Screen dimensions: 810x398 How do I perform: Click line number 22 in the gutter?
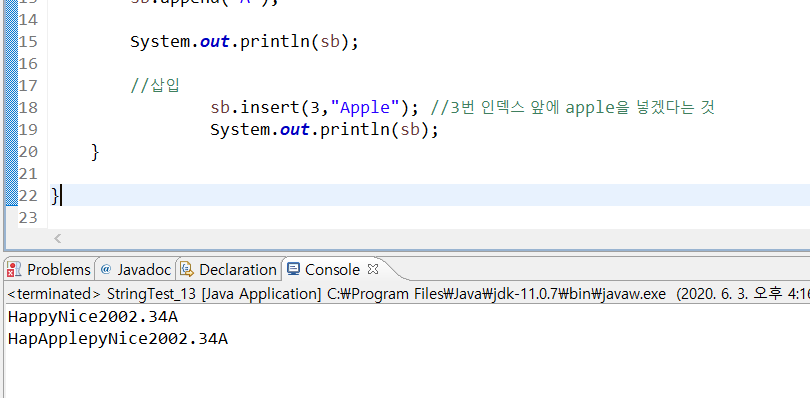coord(28,196)
